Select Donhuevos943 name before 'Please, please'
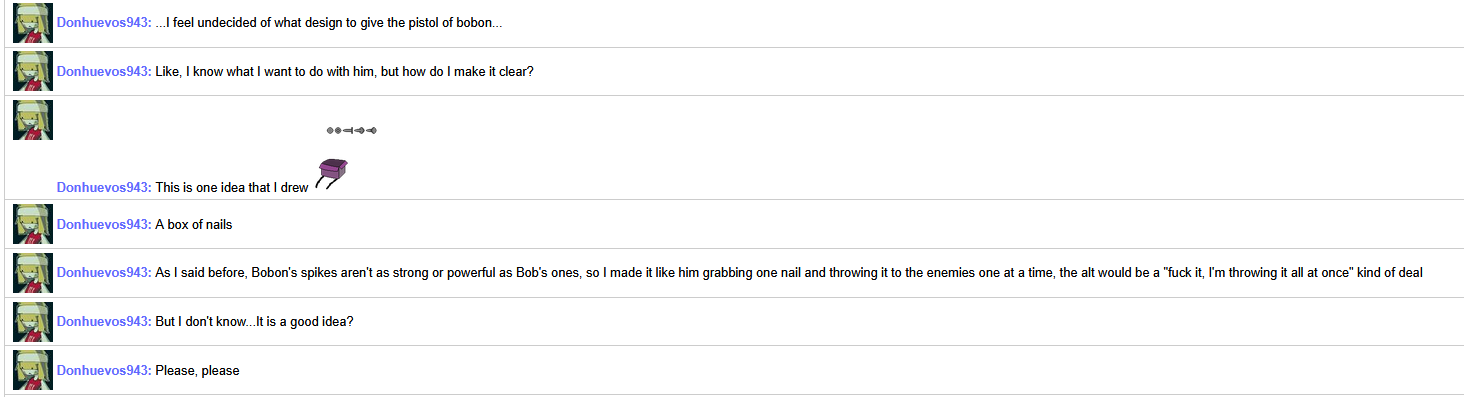The image size is (1464, 397). pos(104,371)
